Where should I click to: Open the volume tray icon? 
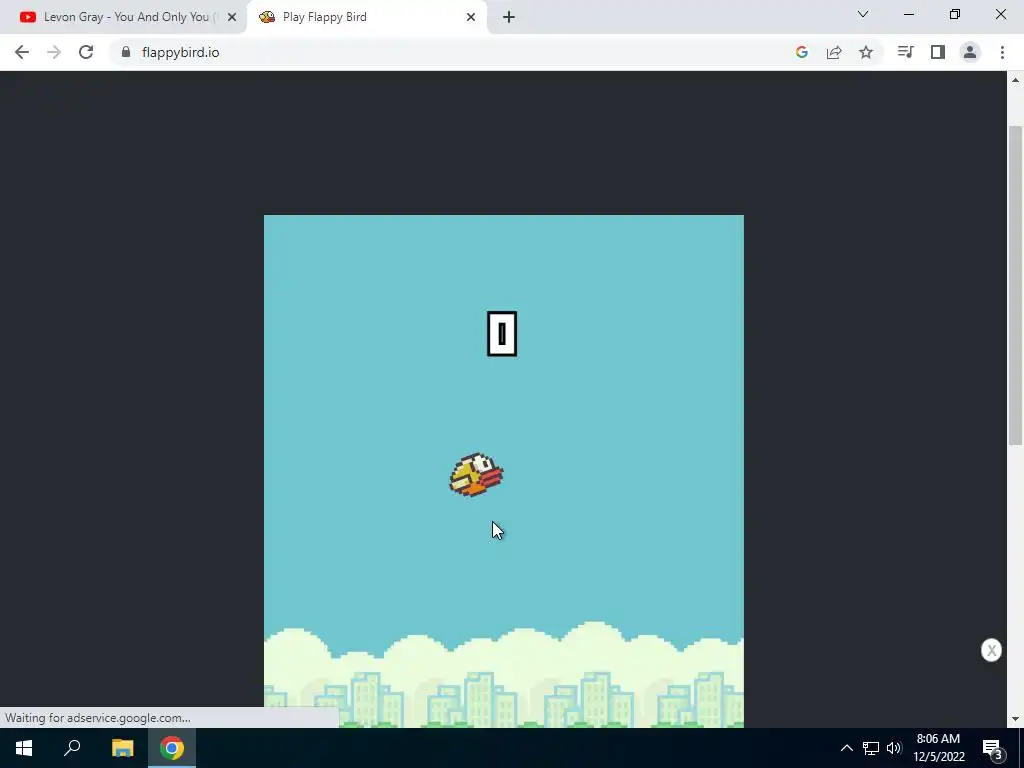pos(894,748)
